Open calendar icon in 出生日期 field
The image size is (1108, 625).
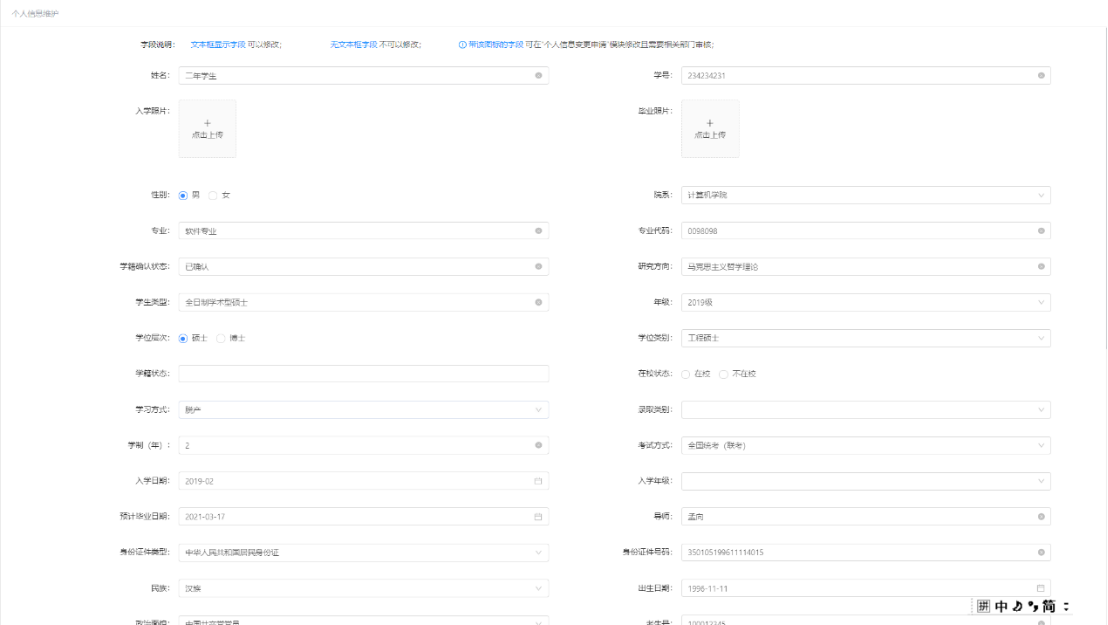(x=1041, y=588)
